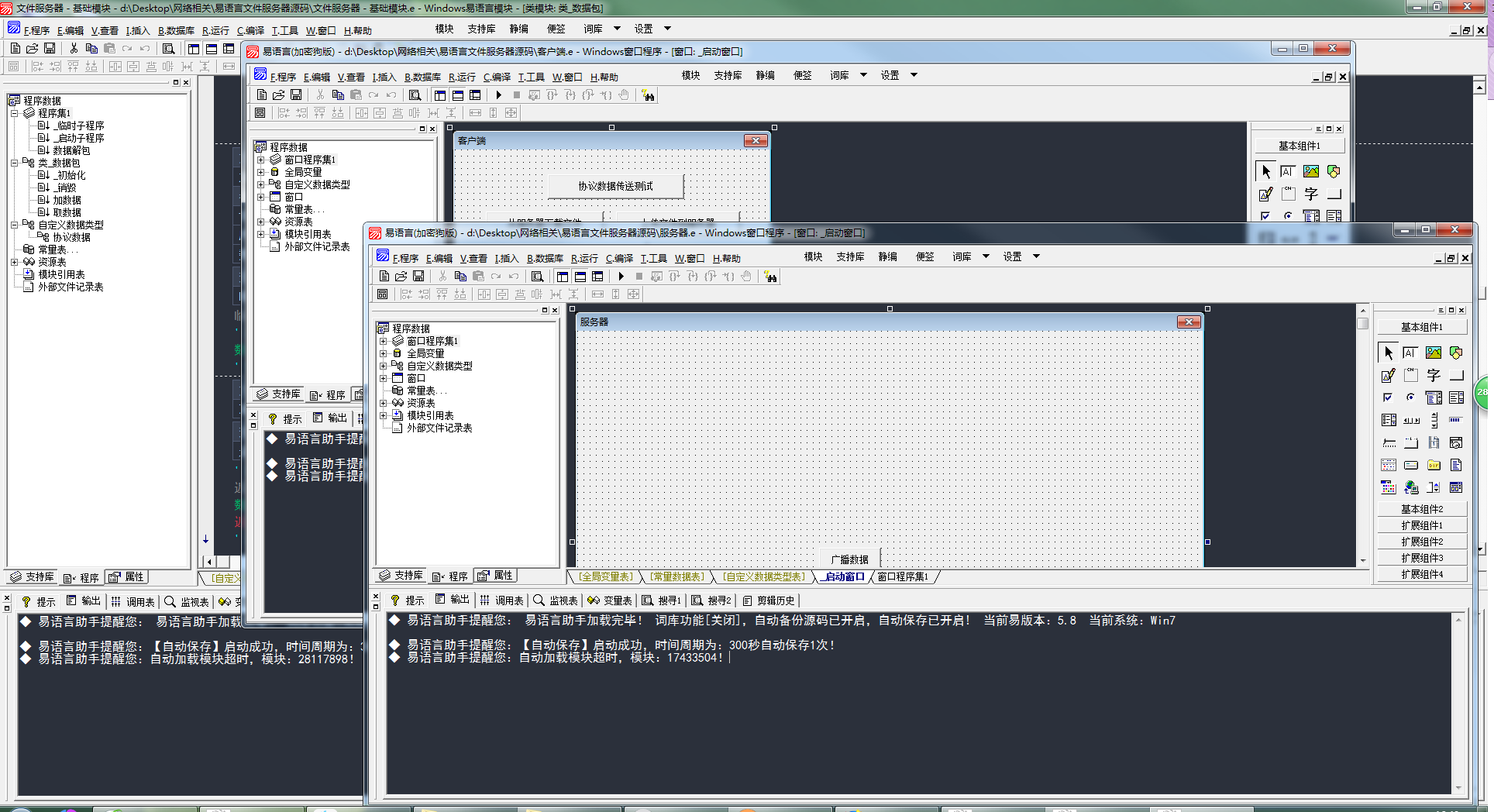Click the Run (play) icon in server window

coord(621,276)
